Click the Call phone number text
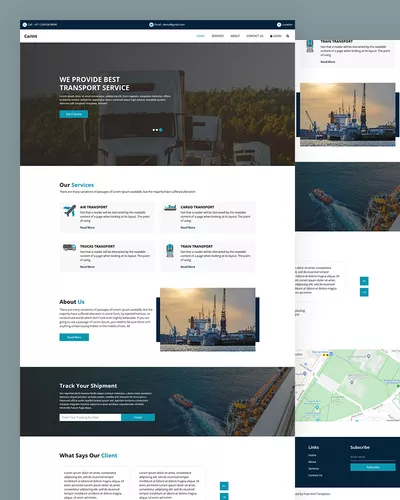 tap(42, 25)
